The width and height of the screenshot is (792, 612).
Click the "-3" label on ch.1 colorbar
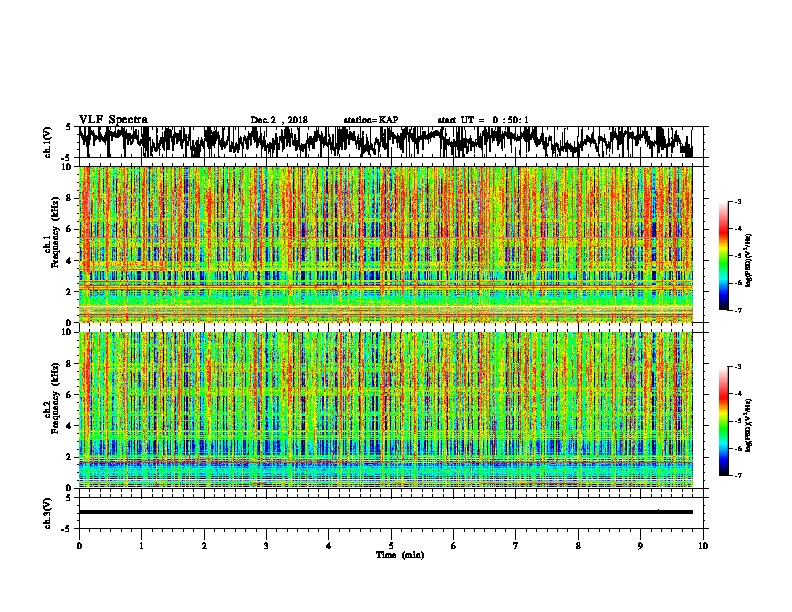(x=738, y=202)
